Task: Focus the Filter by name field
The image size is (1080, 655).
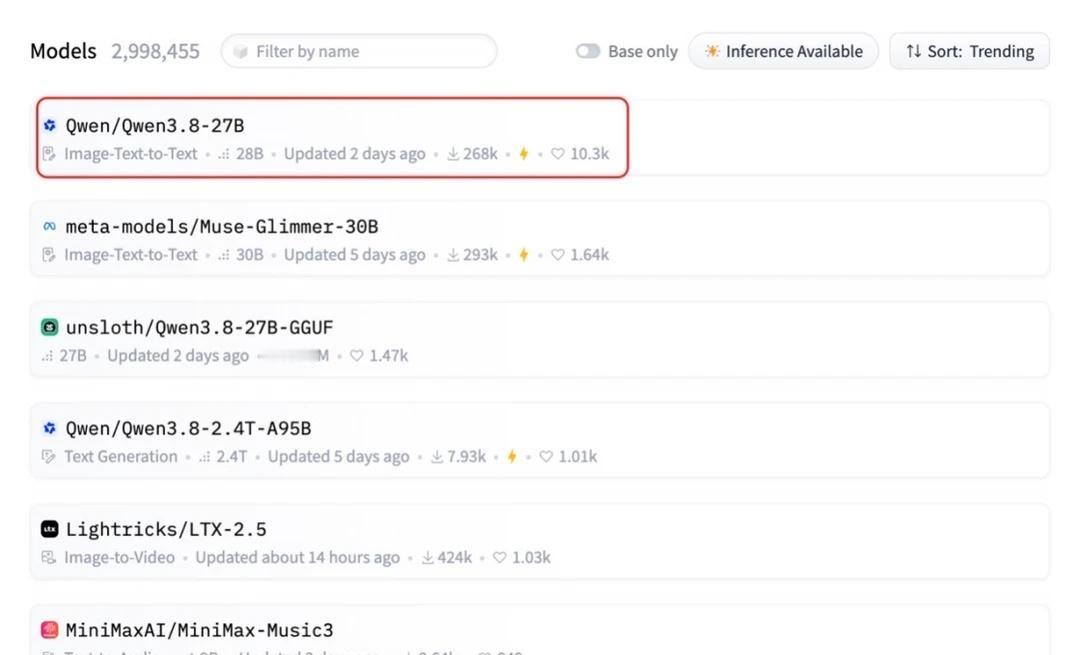Action: tap(359, 51)
